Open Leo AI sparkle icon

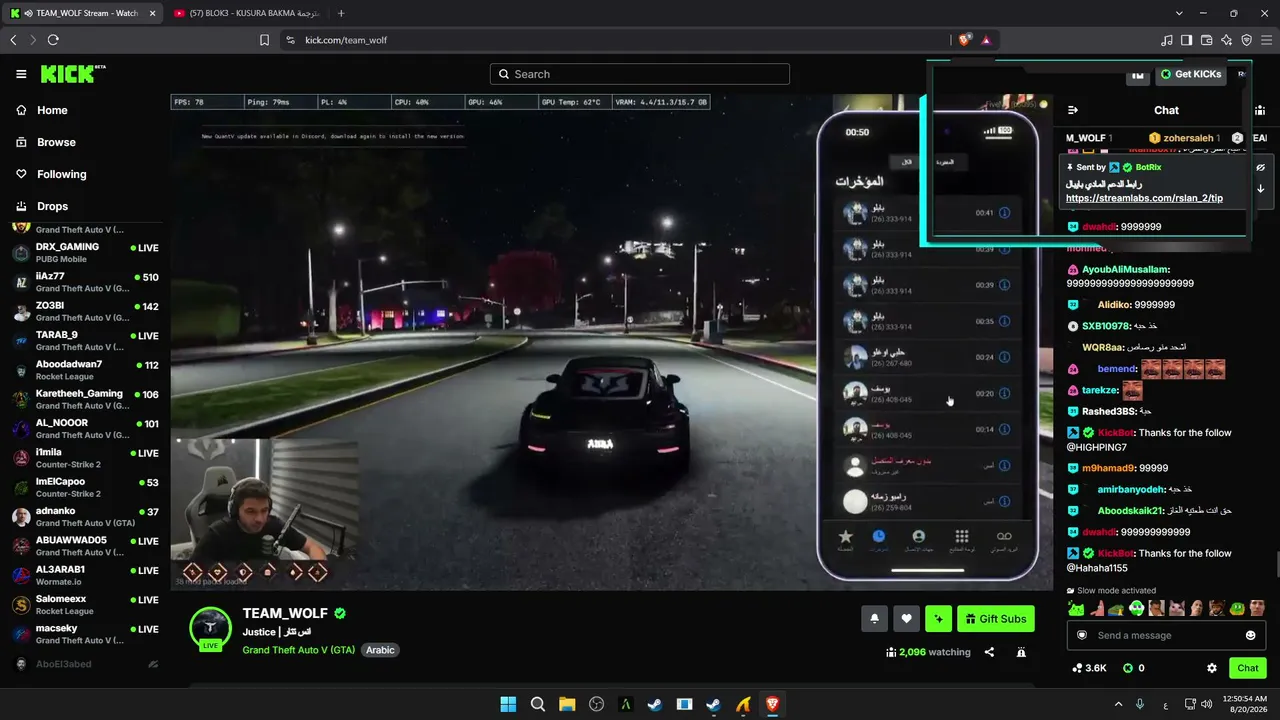coord(1227,40)
